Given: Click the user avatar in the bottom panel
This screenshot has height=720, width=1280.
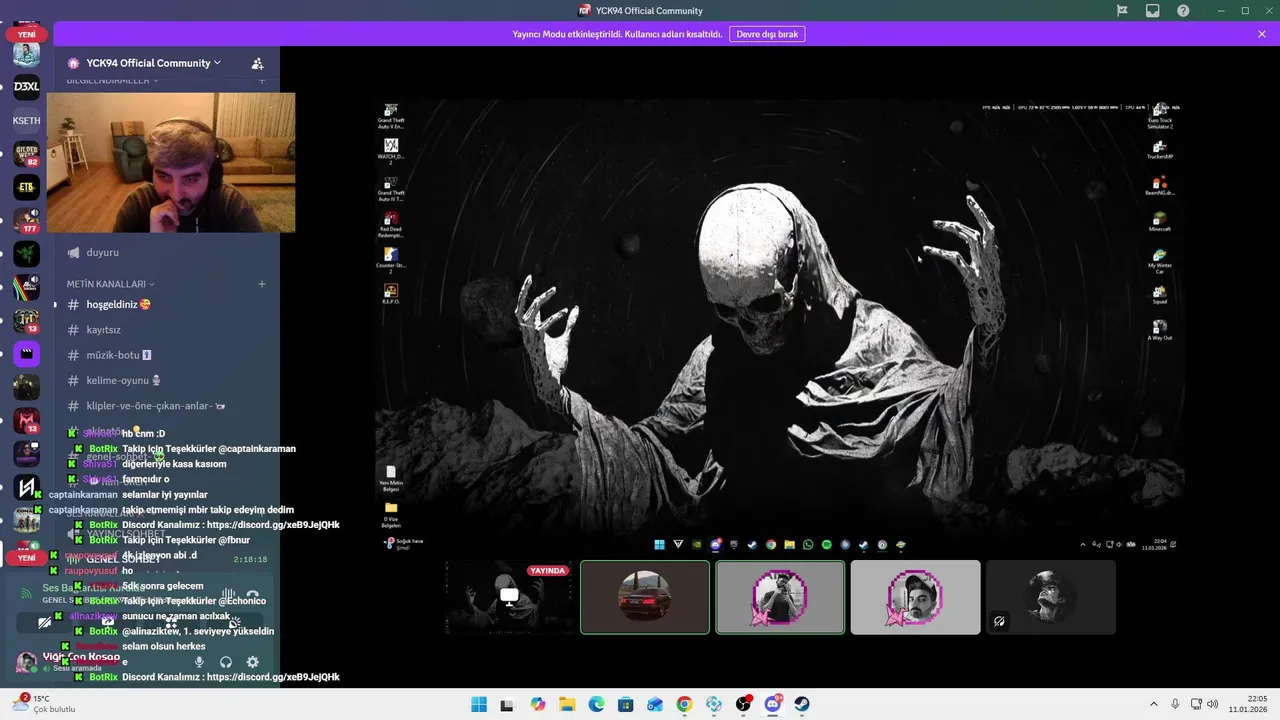Looking at the screenshot, I should pos(27,662).
